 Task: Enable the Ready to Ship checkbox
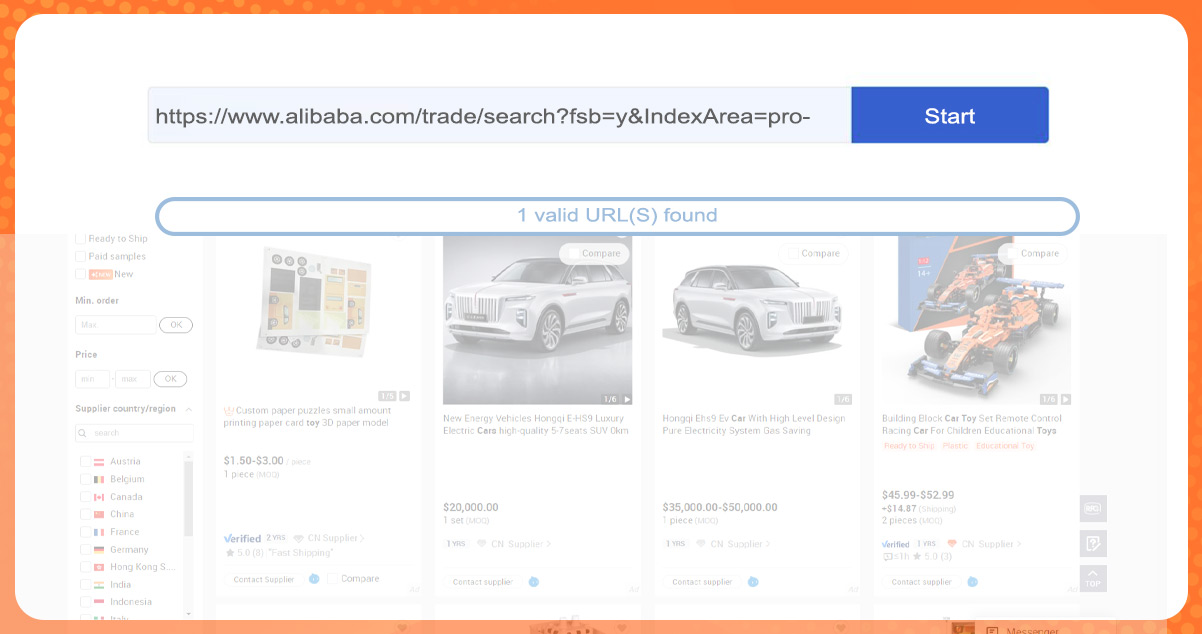point(81,239)
